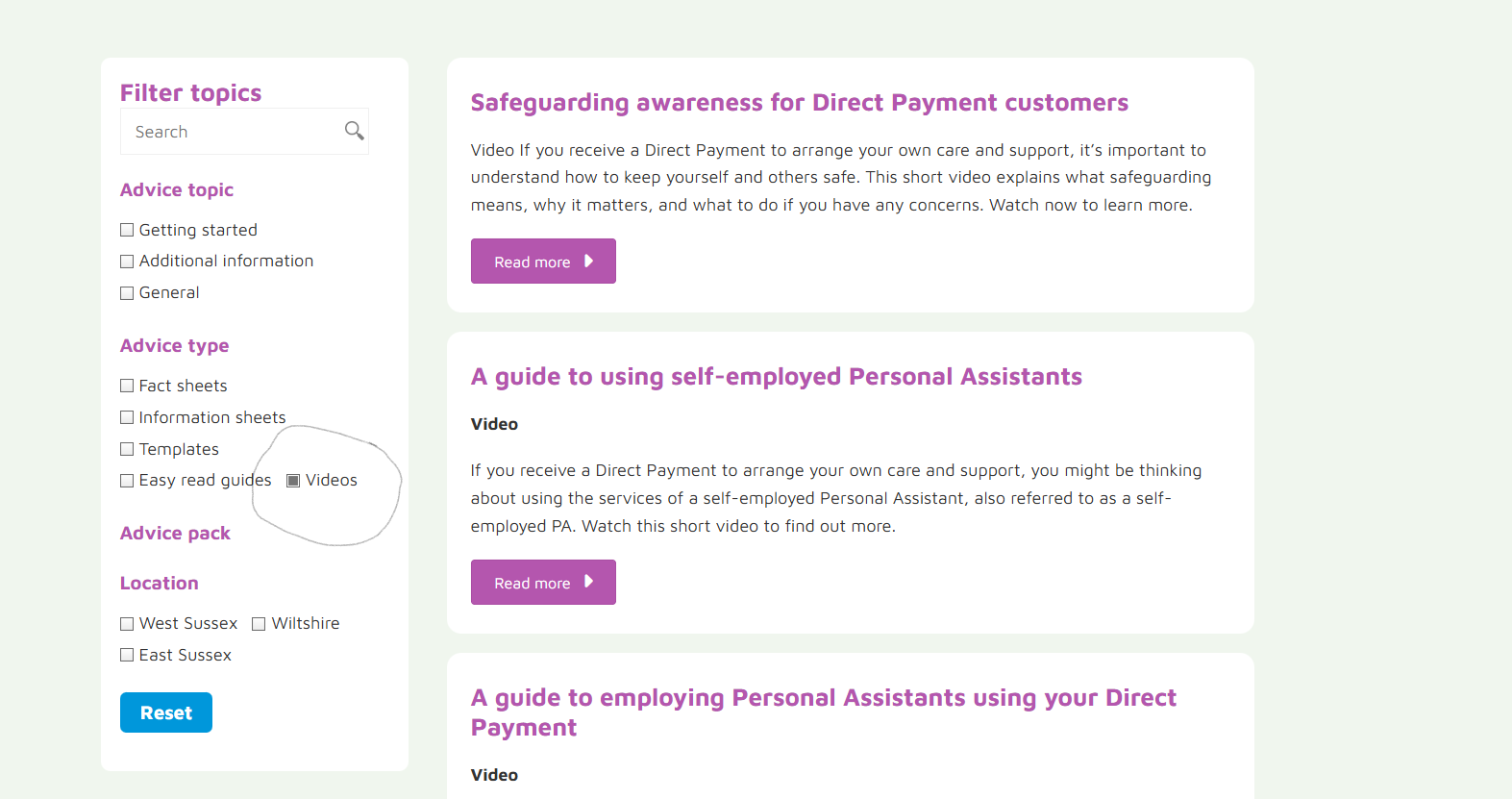Open the Safeguarding awareness article title
This screenshot has width=1512, height=799.
(799, 103)
